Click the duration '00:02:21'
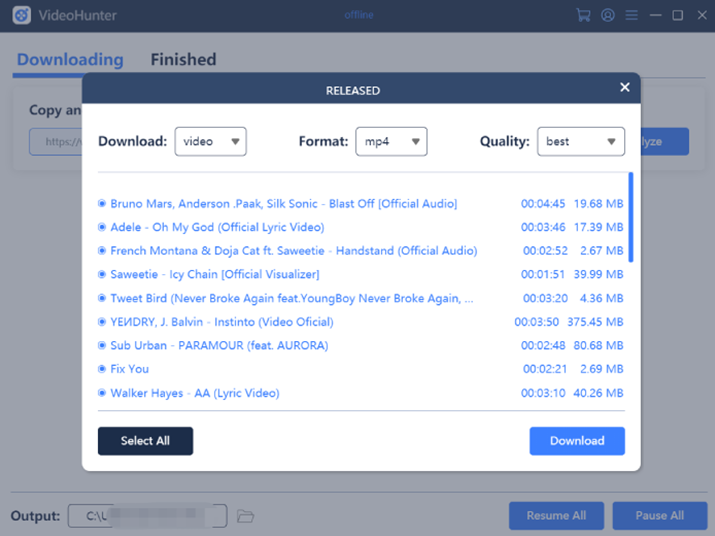The height and width of the screenshot is (536, 715). (x=545, y=369)
